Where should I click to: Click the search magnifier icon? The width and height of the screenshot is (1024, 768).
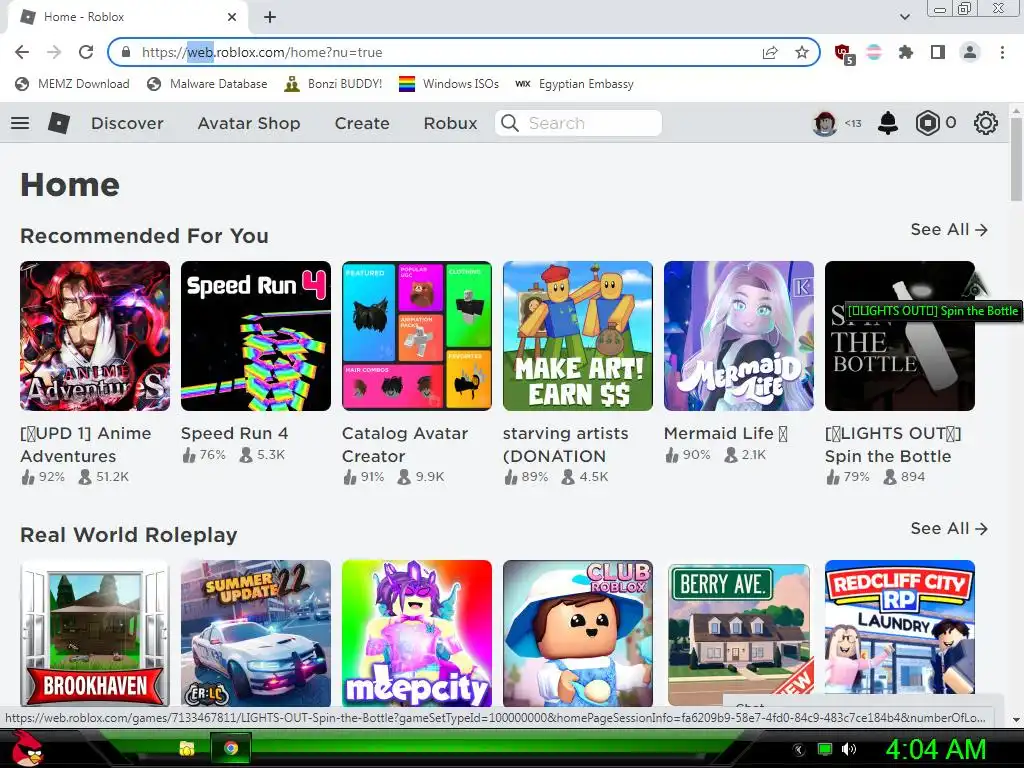coord(510,123)
